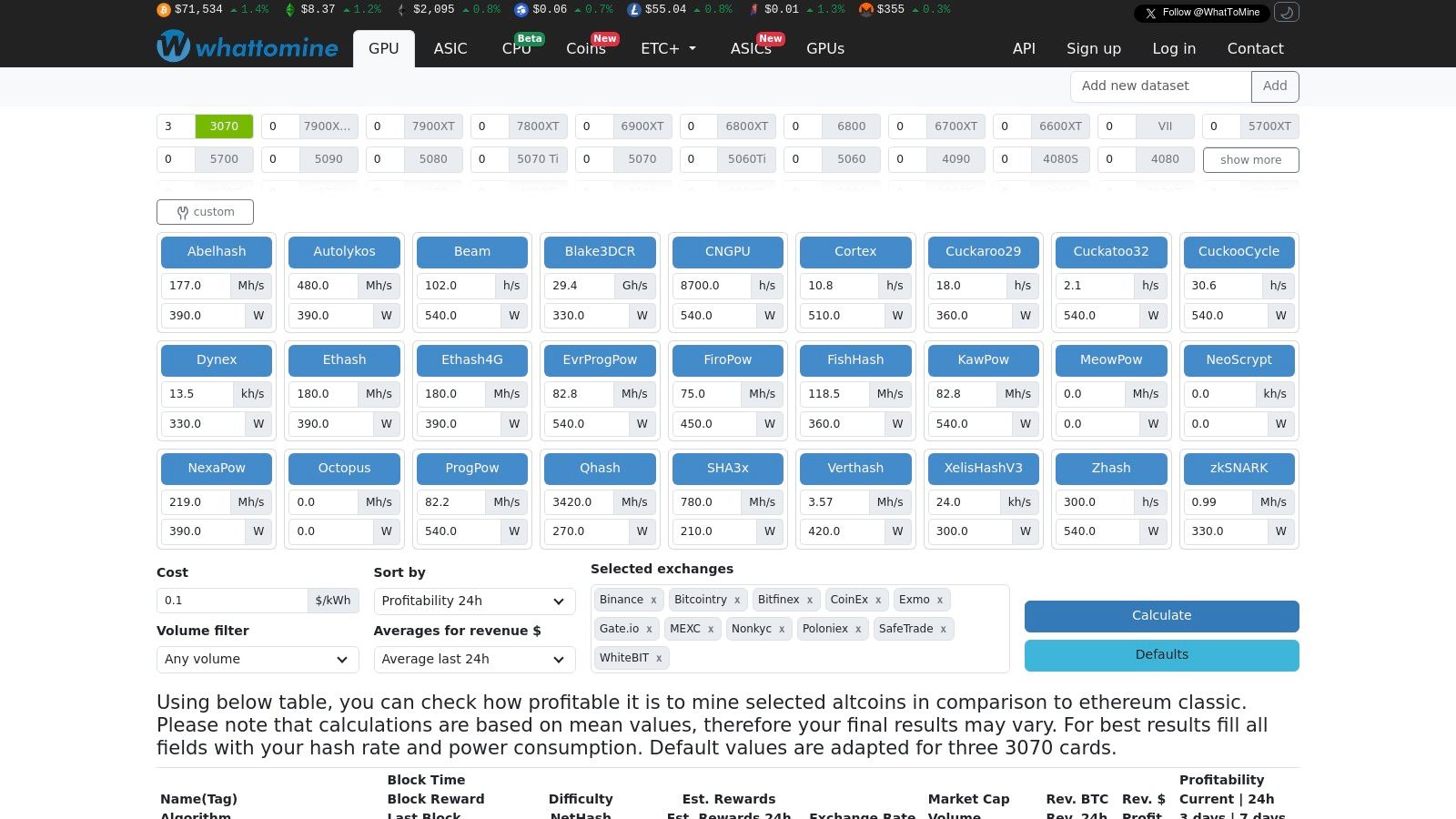Open the Sort by dropdown

click(473, 601)
